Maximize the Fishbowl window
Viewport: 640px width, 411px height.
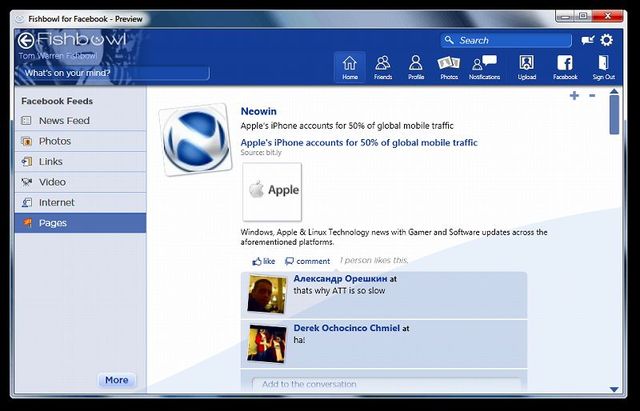tap(583, 17)
